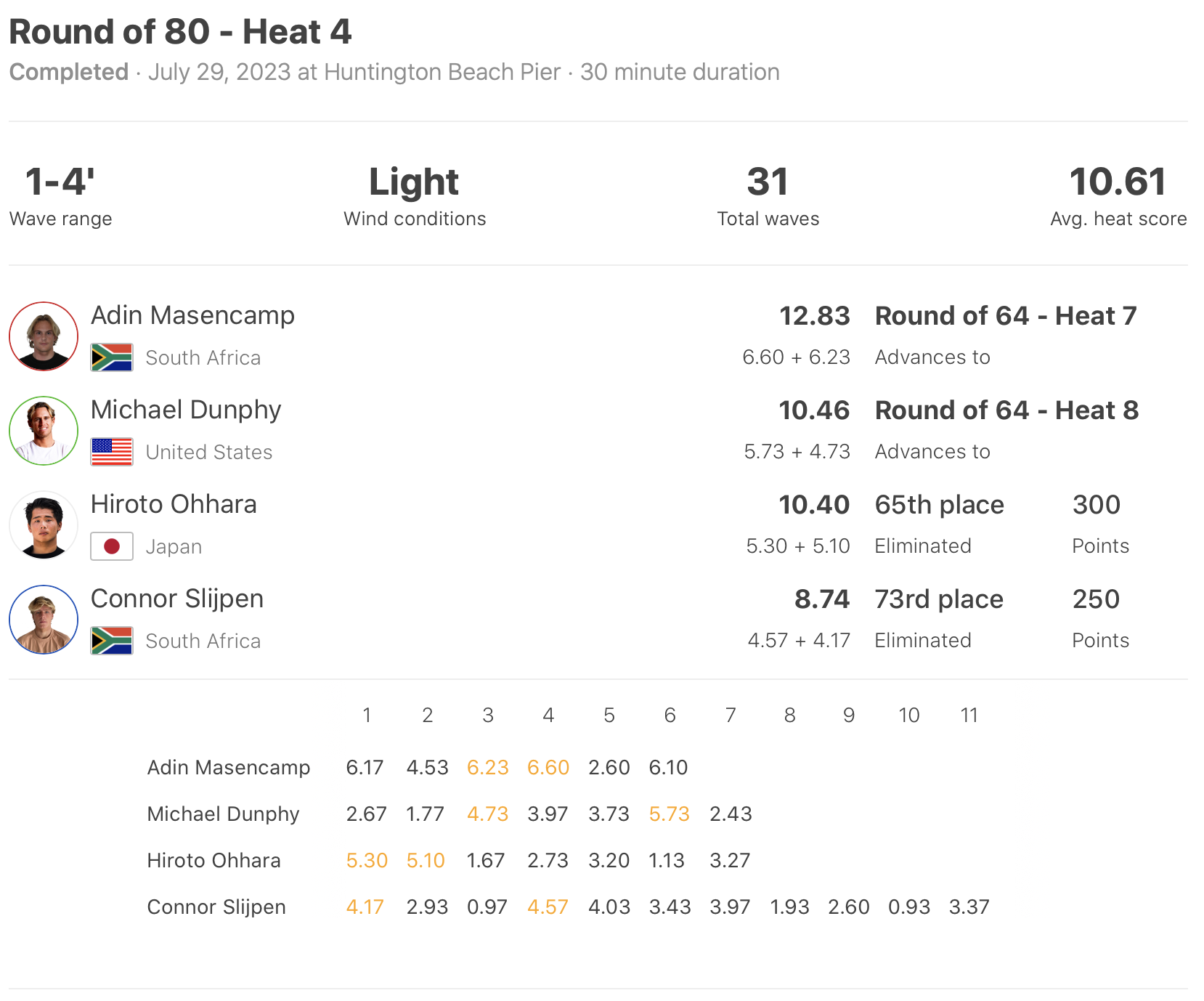Click Michael Dunphy's highlighted 5.73 wave score
Image resolution: width=1204 pixels, height=1001 pixels.
pyautogui.click(x=669, y=814)
